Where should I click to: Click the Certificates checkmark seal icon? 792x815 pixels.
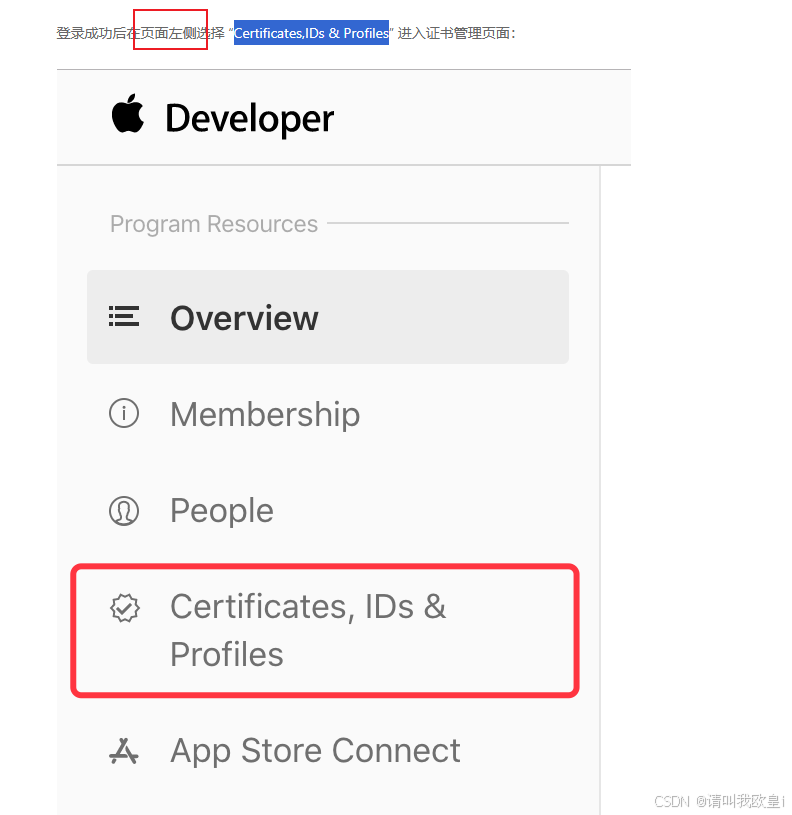pos(125,608)
